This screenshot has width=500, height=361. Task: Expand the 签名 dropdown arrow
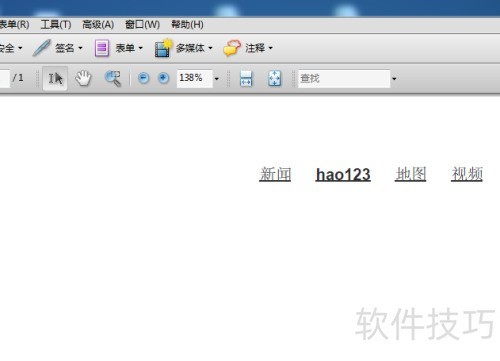(x=80, y=48)
